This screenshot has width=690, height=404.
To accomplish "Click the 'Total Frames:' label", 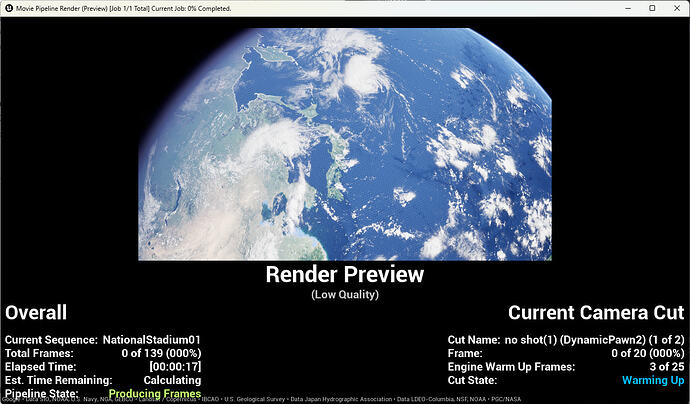I will click(x=39, y=353).
